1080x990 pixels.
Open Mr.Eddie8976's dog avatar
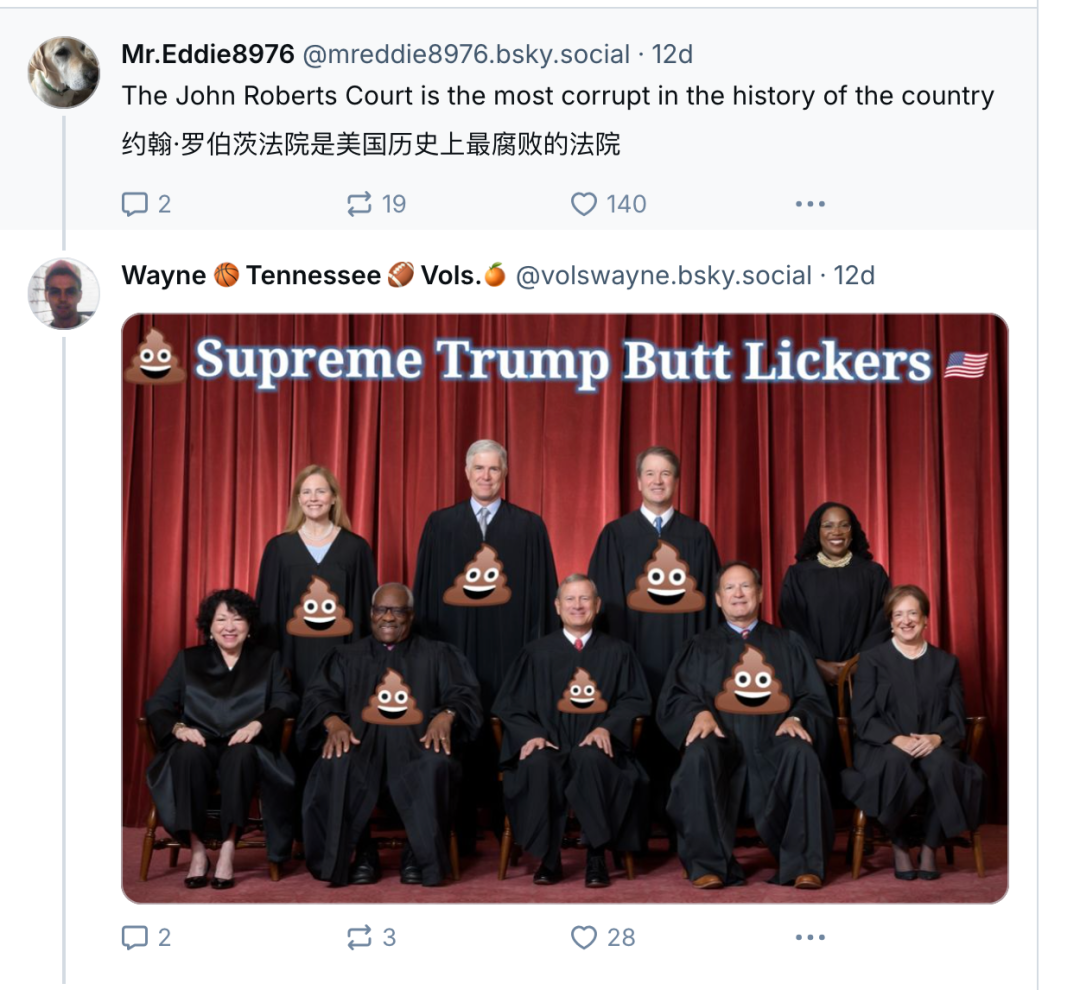coord(64,73)
